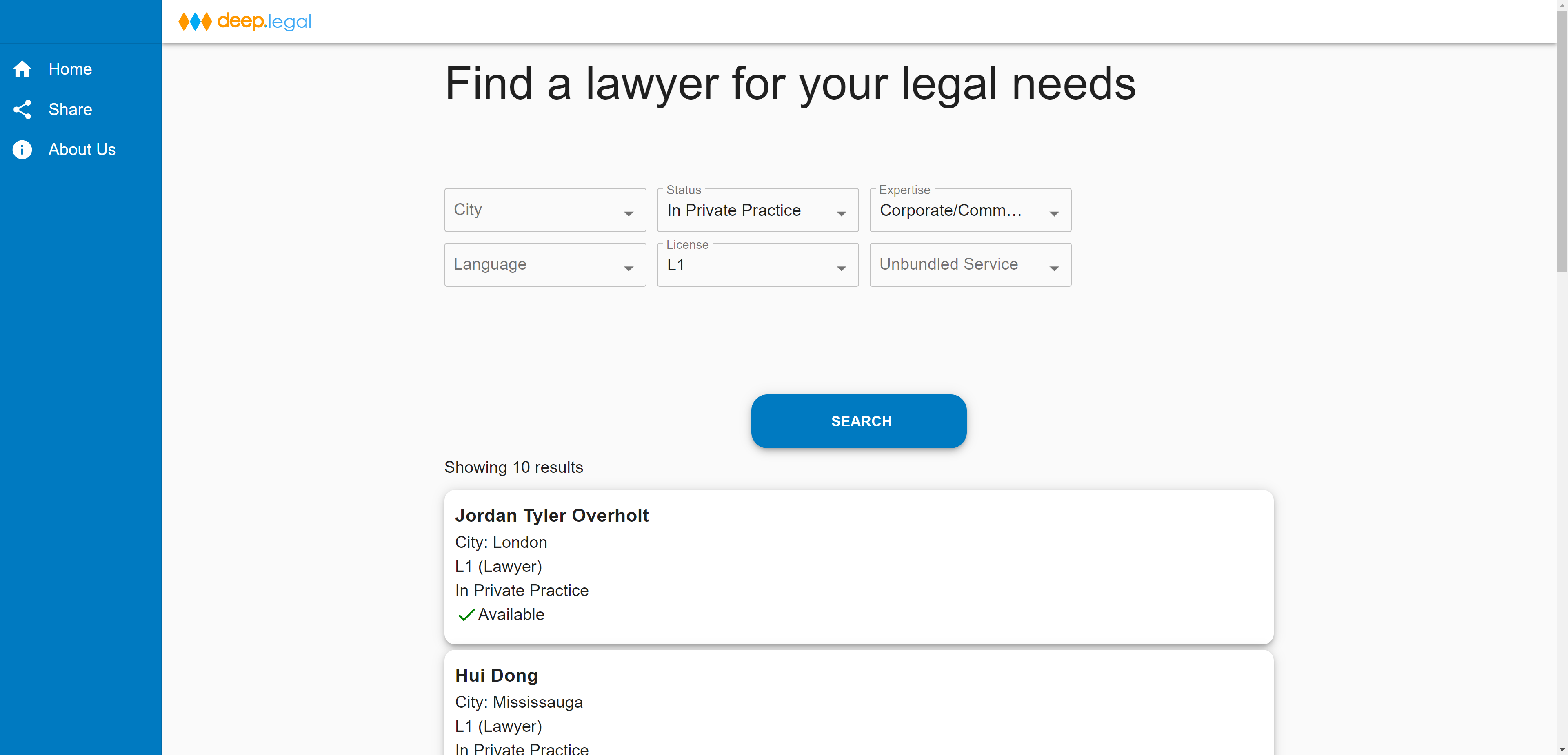This screenshot has height=755, width=1568.
Task: Click the About Us info icon
Action: pyautogui.click(x=22, y=150)
